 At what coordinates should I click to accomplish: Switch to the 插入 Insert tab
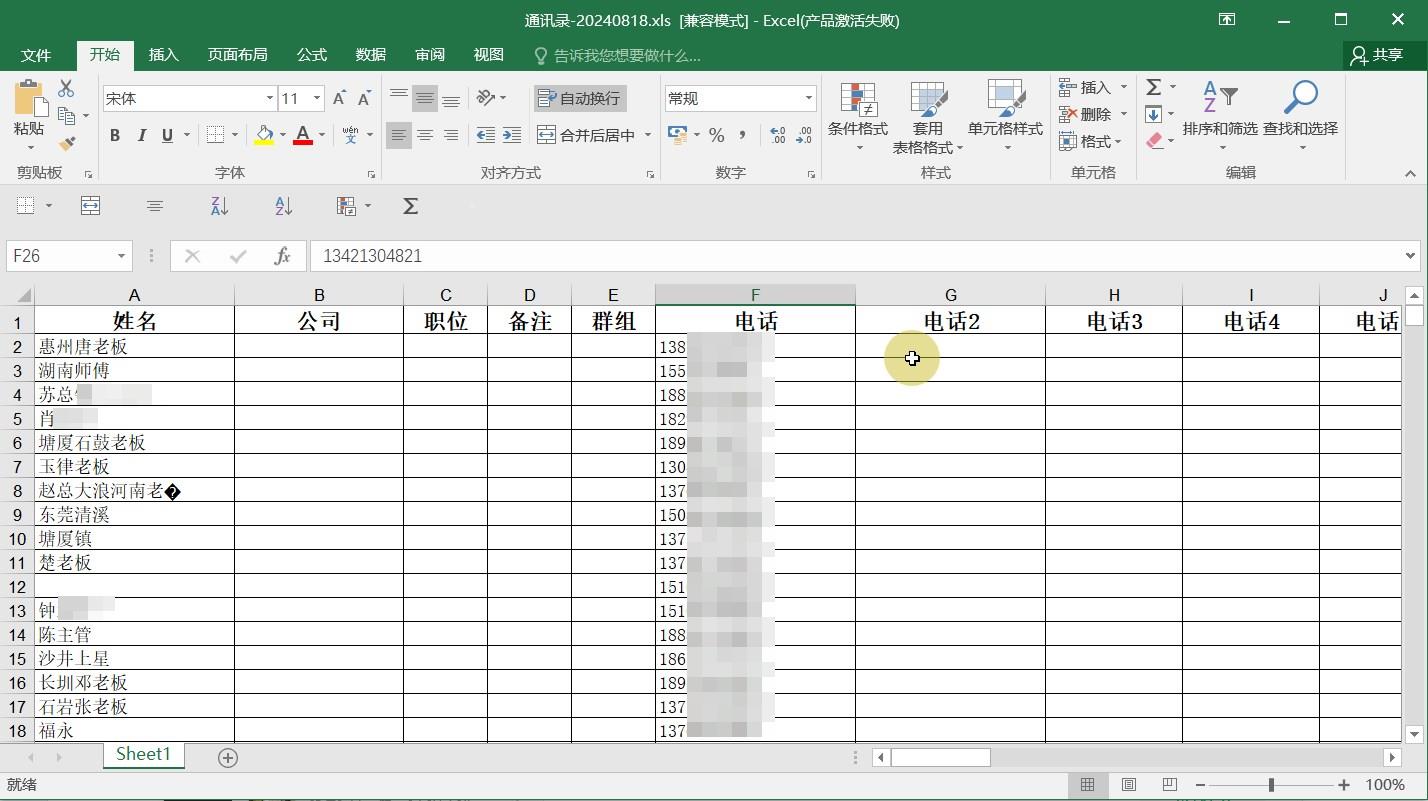coord(163,55)
